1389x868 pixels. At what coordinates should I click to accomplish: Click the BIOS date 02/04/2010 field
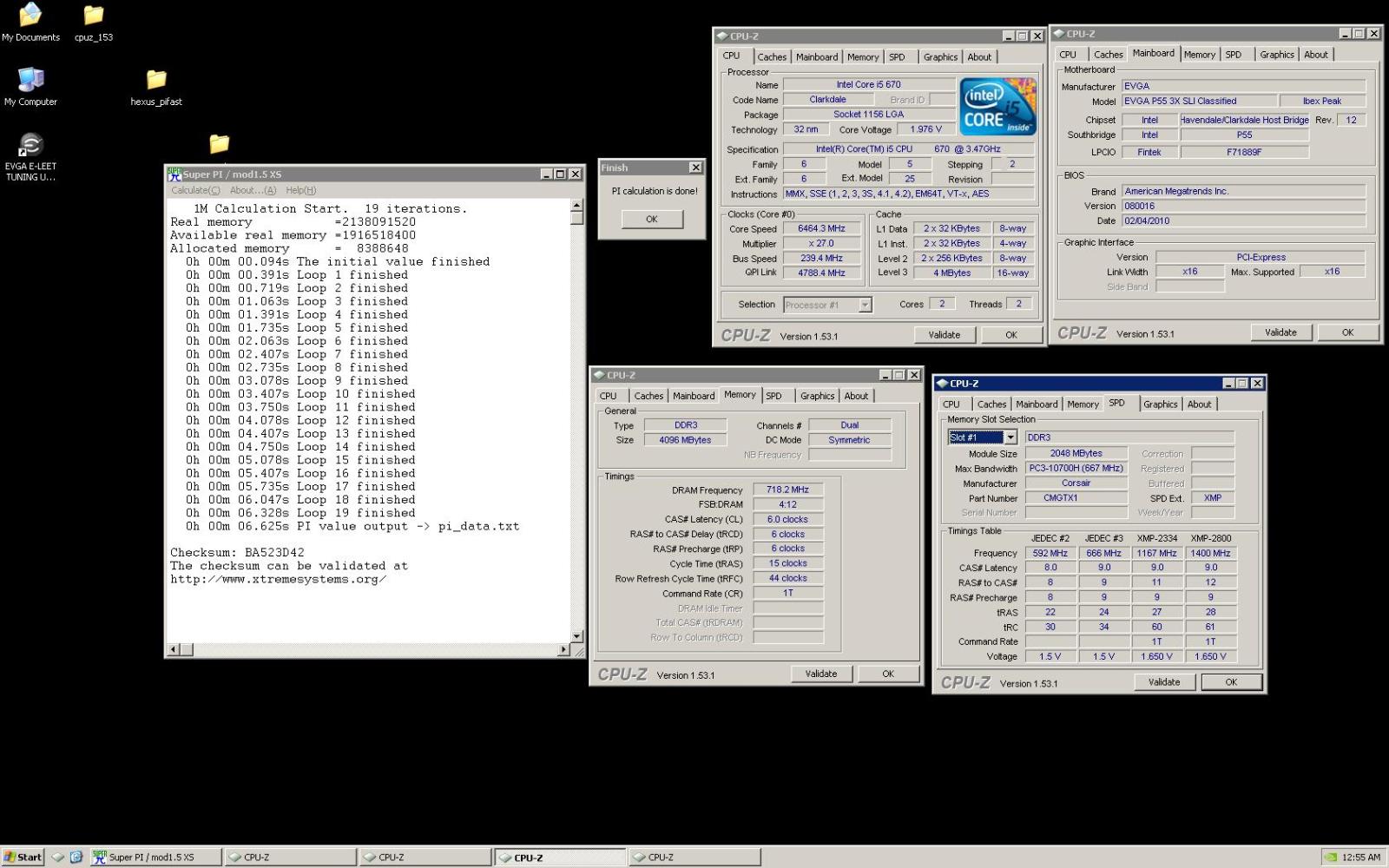[1243, 220]
